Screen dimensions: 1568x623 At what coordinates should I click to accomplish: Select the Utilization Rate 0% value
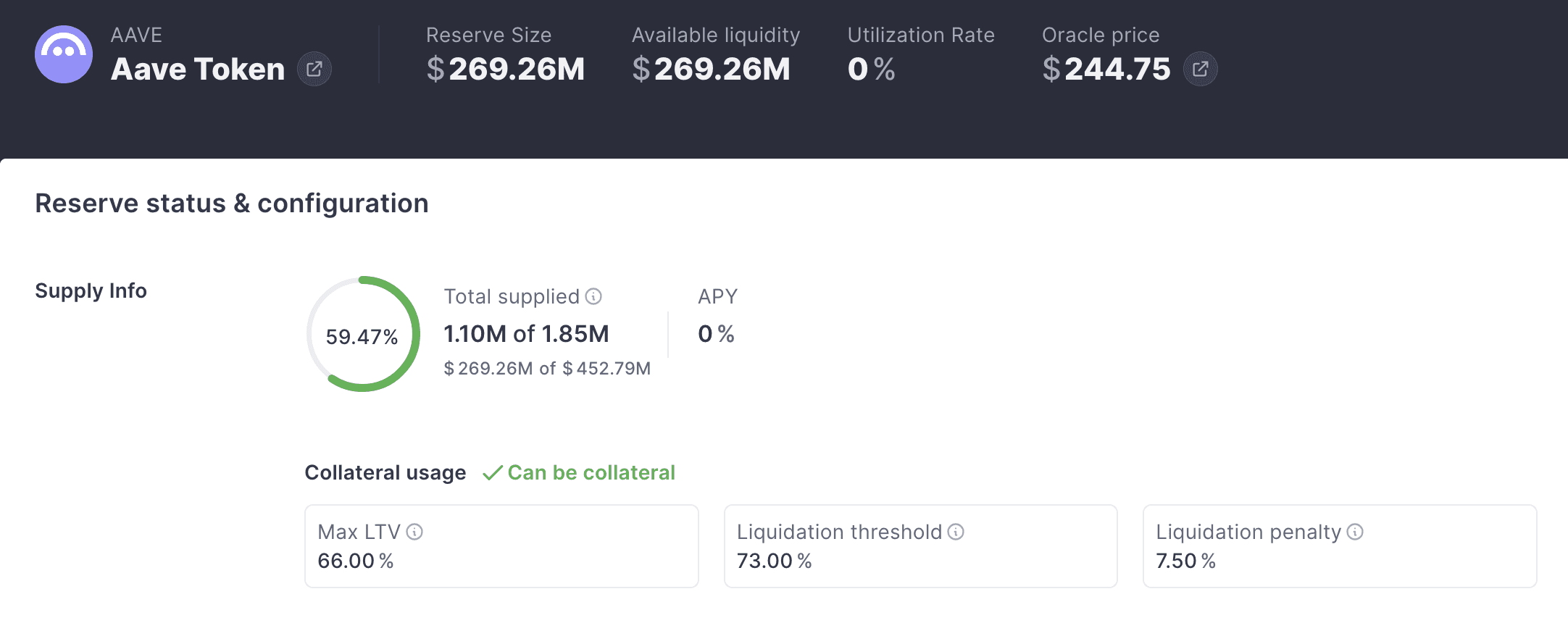(x=871, y=70)
